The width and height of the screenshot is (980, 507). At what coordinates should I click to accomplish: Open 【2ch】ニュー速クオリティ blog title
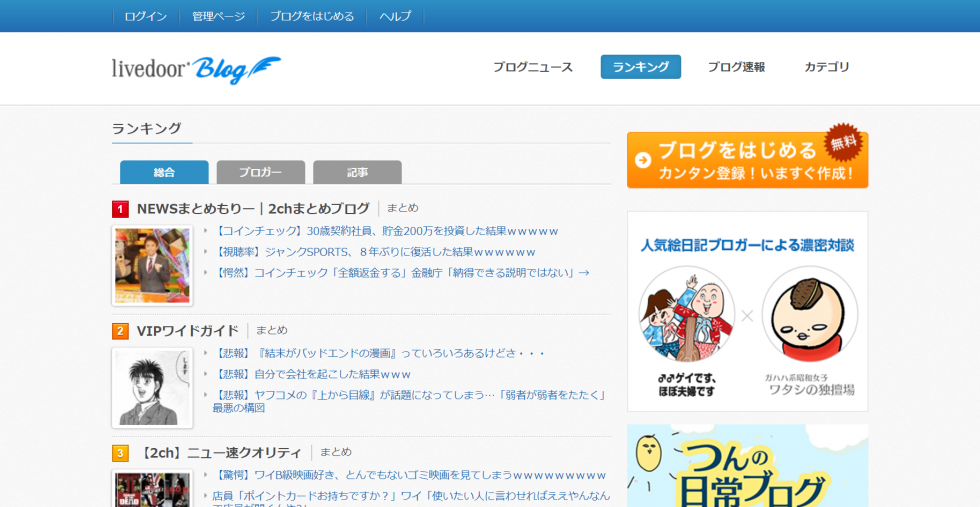[219, 453]
